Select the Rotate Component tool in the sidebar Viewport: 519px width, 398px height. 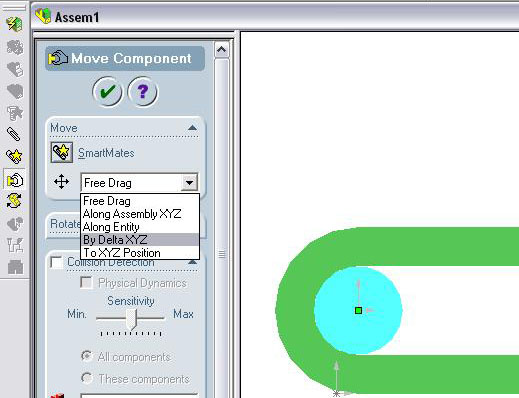coord(14,201)
